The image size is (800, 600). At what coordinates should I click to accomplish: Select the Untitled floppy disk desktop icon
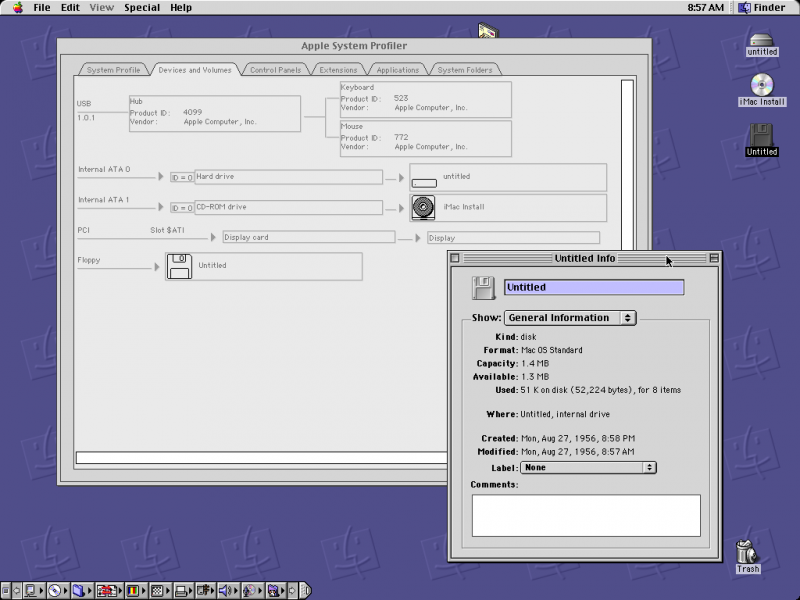click(x=762, y=140)
